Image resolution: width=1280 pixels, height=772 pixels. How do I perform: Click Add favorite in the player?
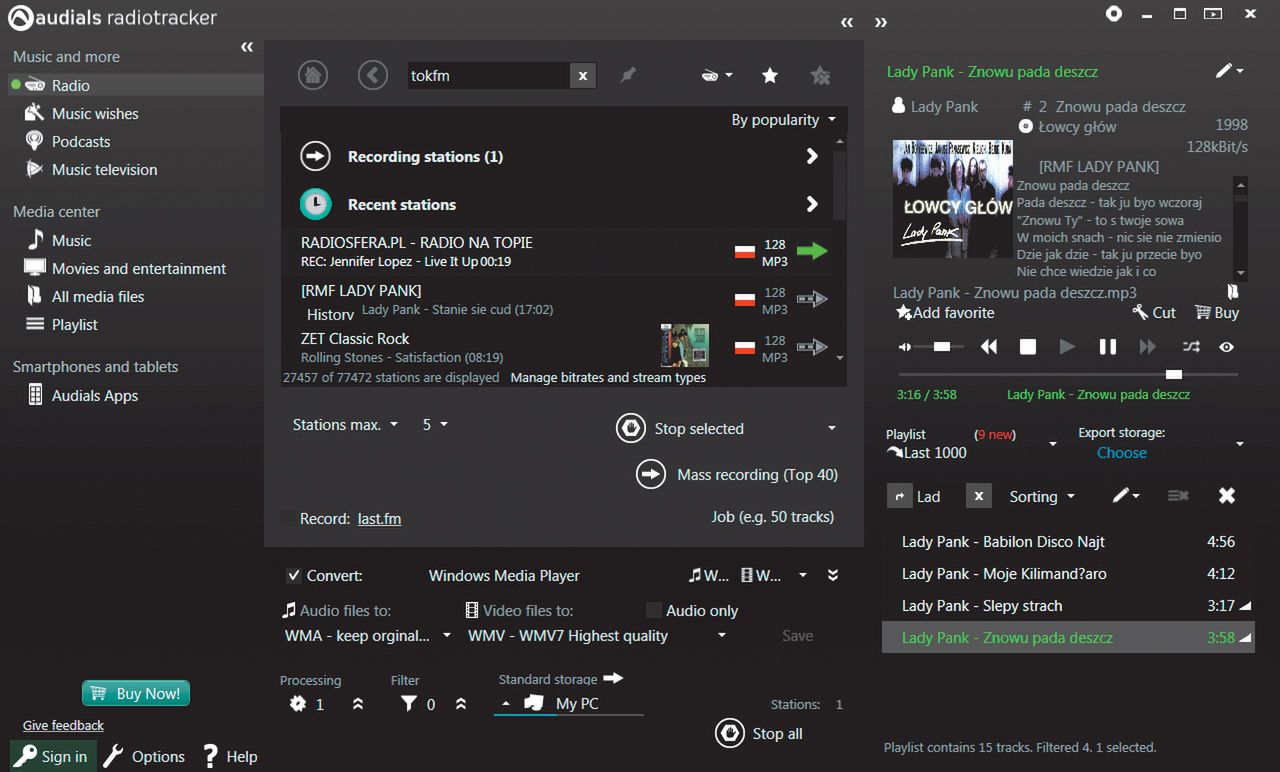(x=945, y=312)
